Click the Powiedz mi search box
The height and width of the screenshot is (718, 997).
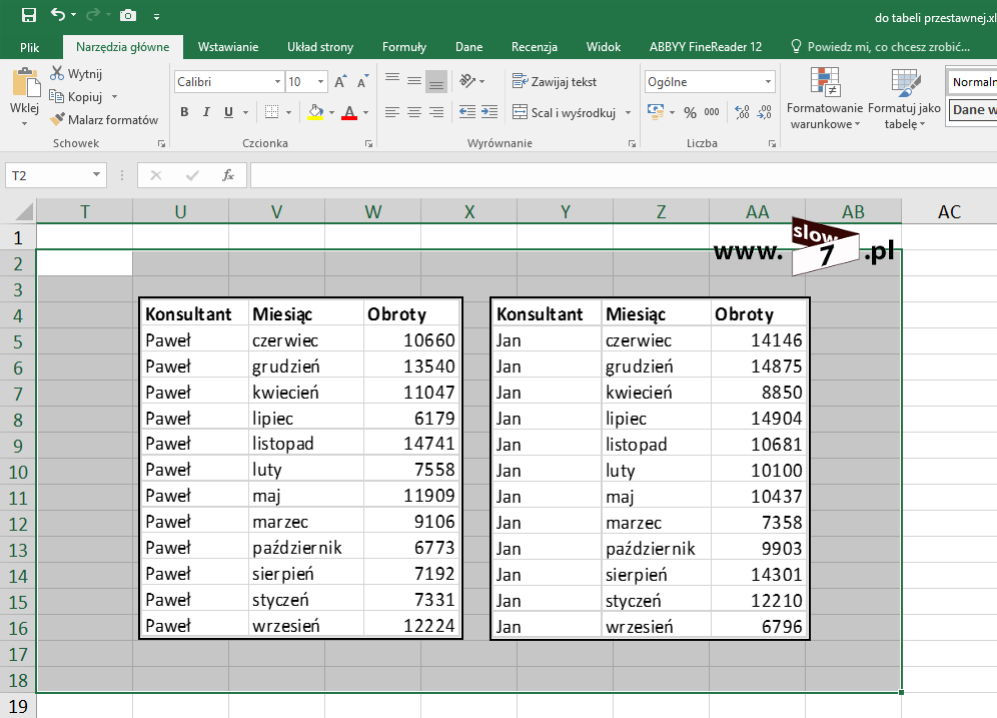(880, 46)
